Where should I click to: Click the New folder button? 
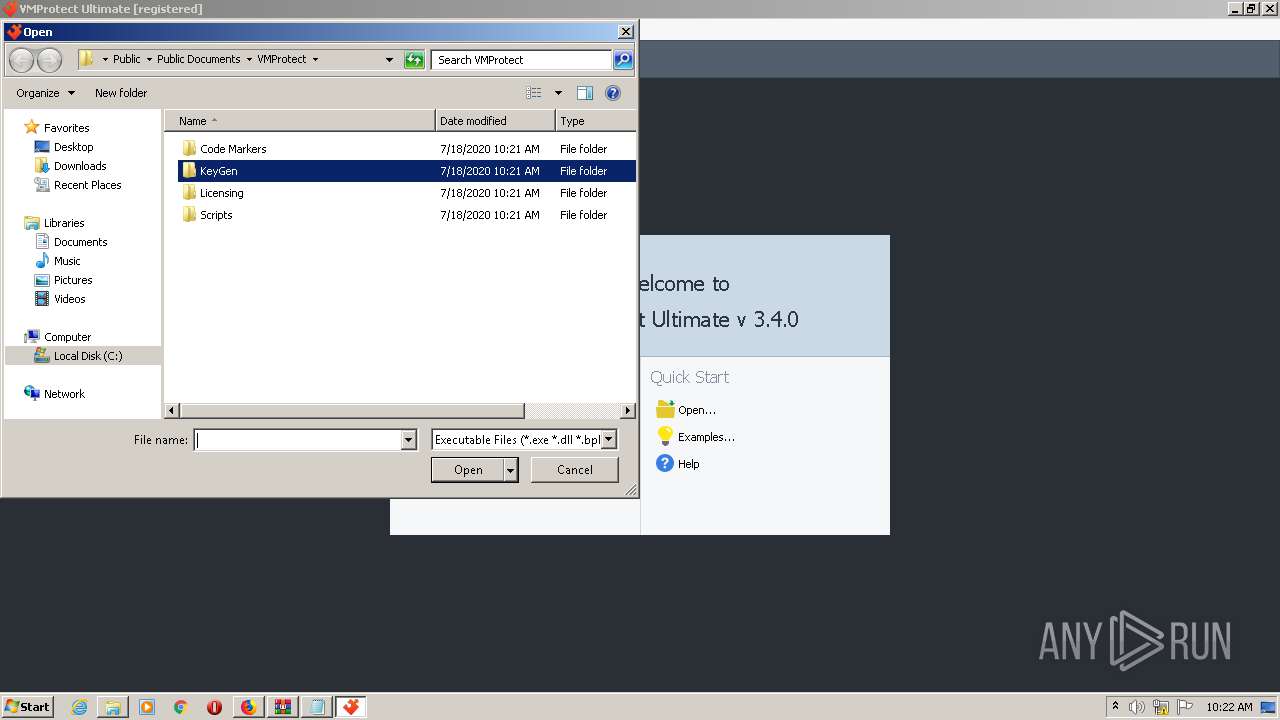(x=121, y=93)
